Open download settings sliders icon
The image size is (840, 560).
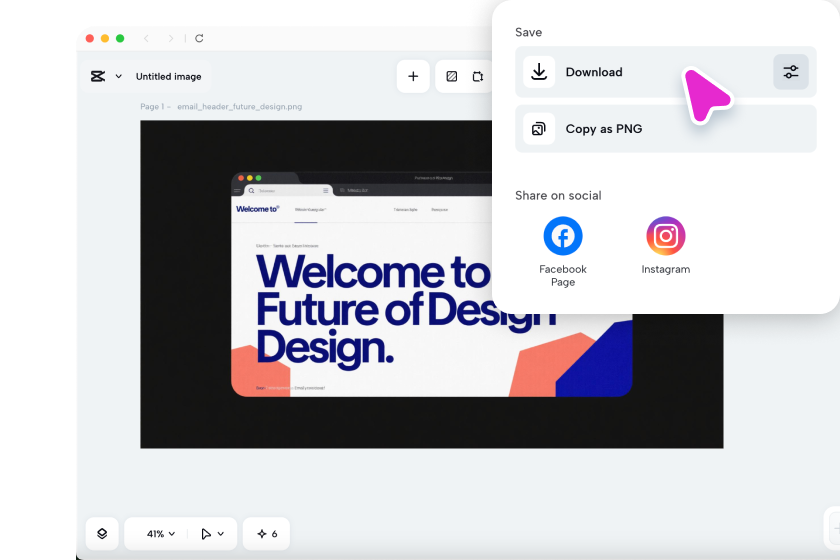[x=791, y=72]
